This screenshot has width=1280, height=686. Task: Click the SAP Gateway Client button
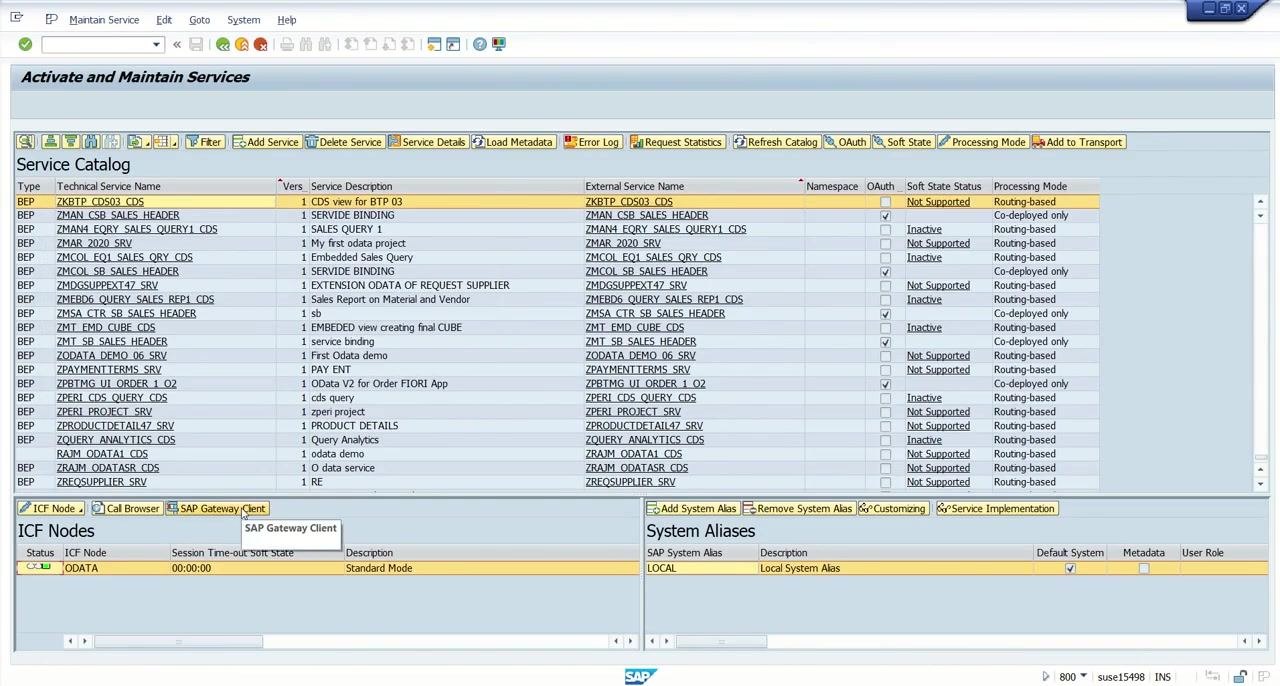coord(217,508)
